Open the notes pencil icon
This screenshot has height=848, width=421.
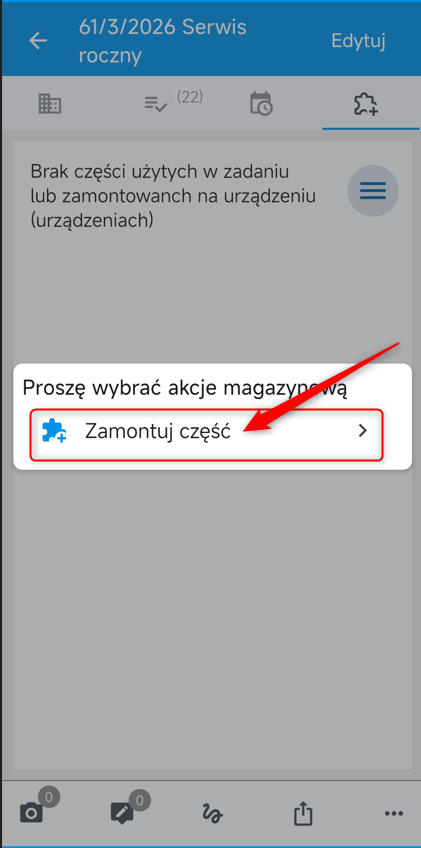122,812
